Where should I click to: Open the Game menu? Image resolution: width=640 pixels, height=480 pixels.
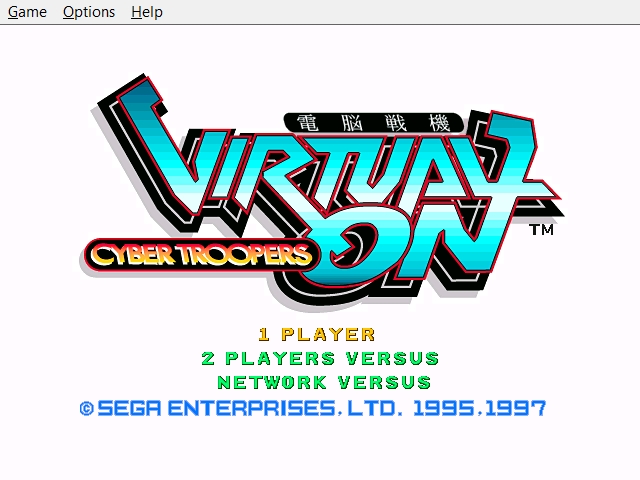(x=27, y=12)
